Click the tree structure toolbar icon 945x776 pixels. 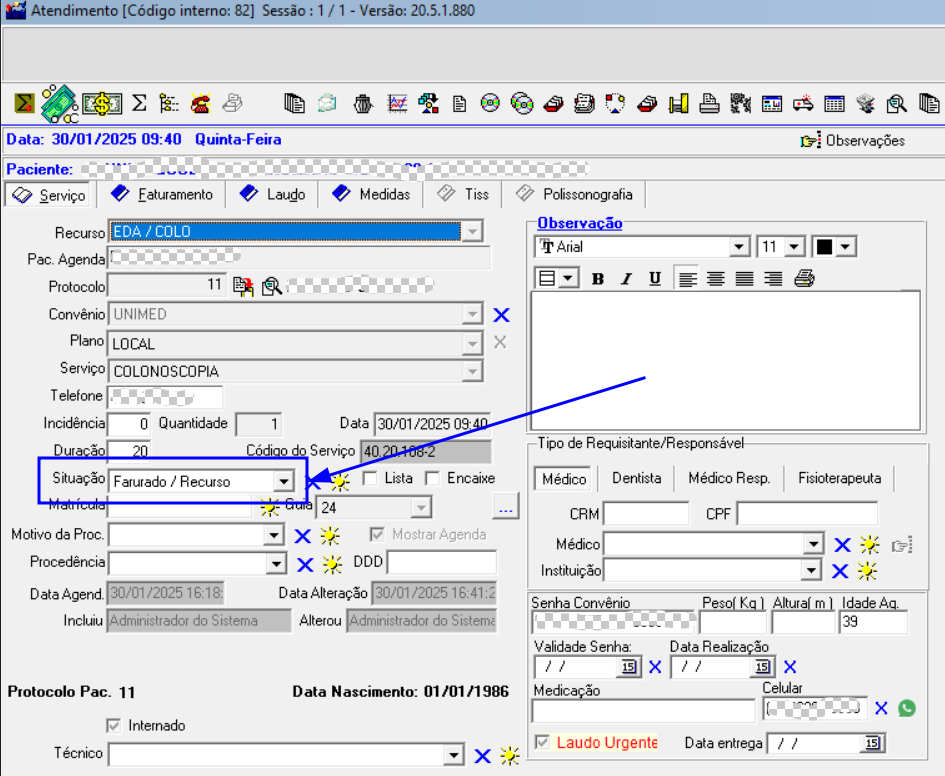point(169,104)
